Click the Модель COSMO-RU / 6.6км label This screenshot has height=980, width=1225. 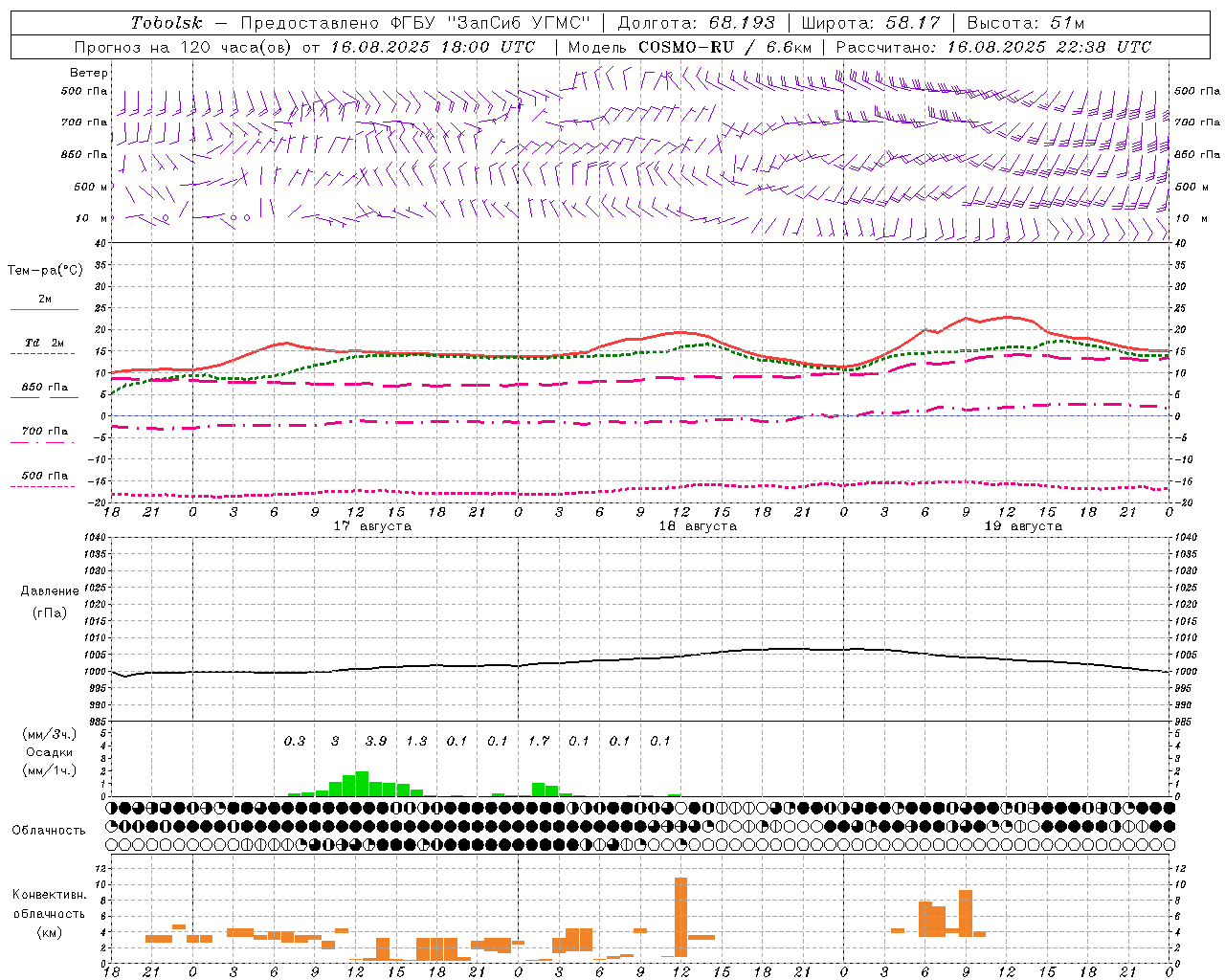(x=690, y=47)
